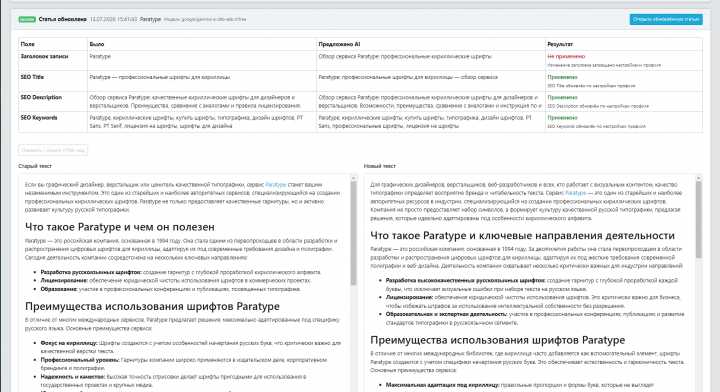
Task: Click the Лицензирование bullet in the old text
Action: point(176,280)
